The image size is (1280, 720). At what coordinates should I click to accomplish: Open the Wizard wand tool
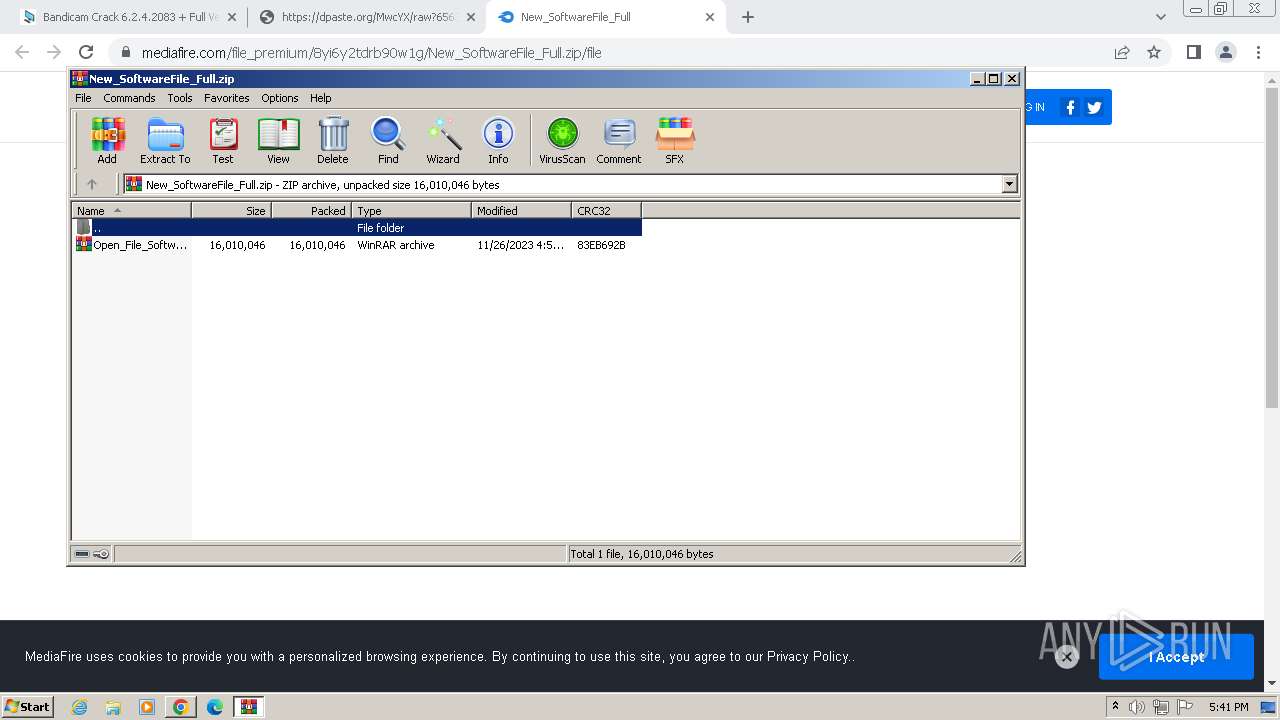tap(443, 140)
